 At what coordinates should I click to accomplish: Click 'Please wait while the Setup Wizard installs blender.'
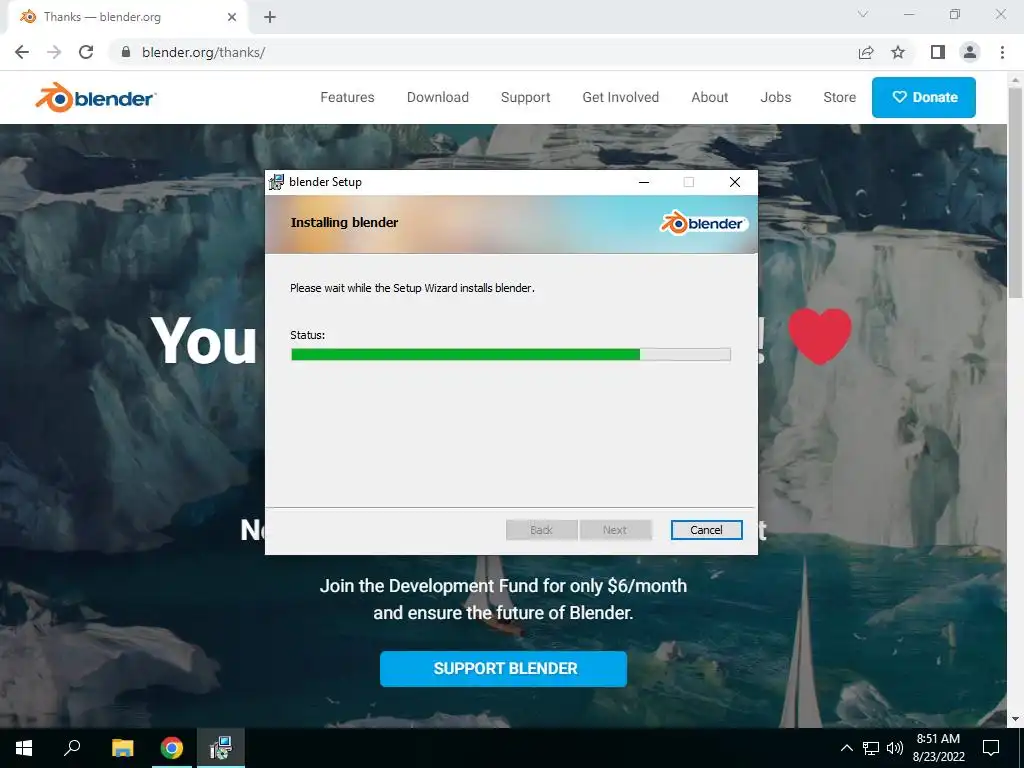coord(412,288)
